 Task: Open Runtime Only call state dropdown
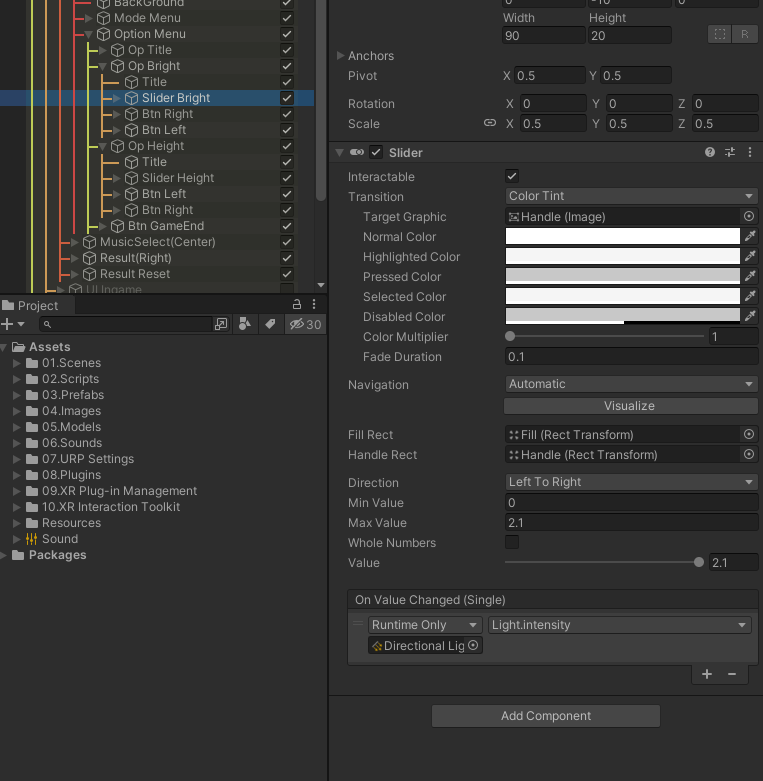425,625
